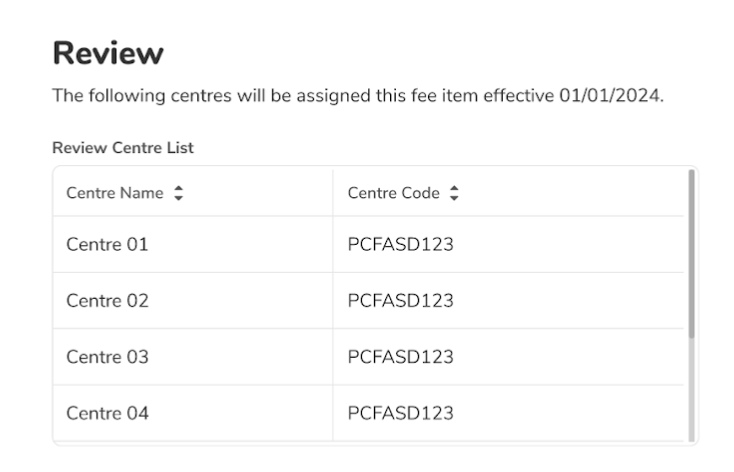Select the Centre 02 name cell
This screenshot has width=734, height=472.
[107, 300]
